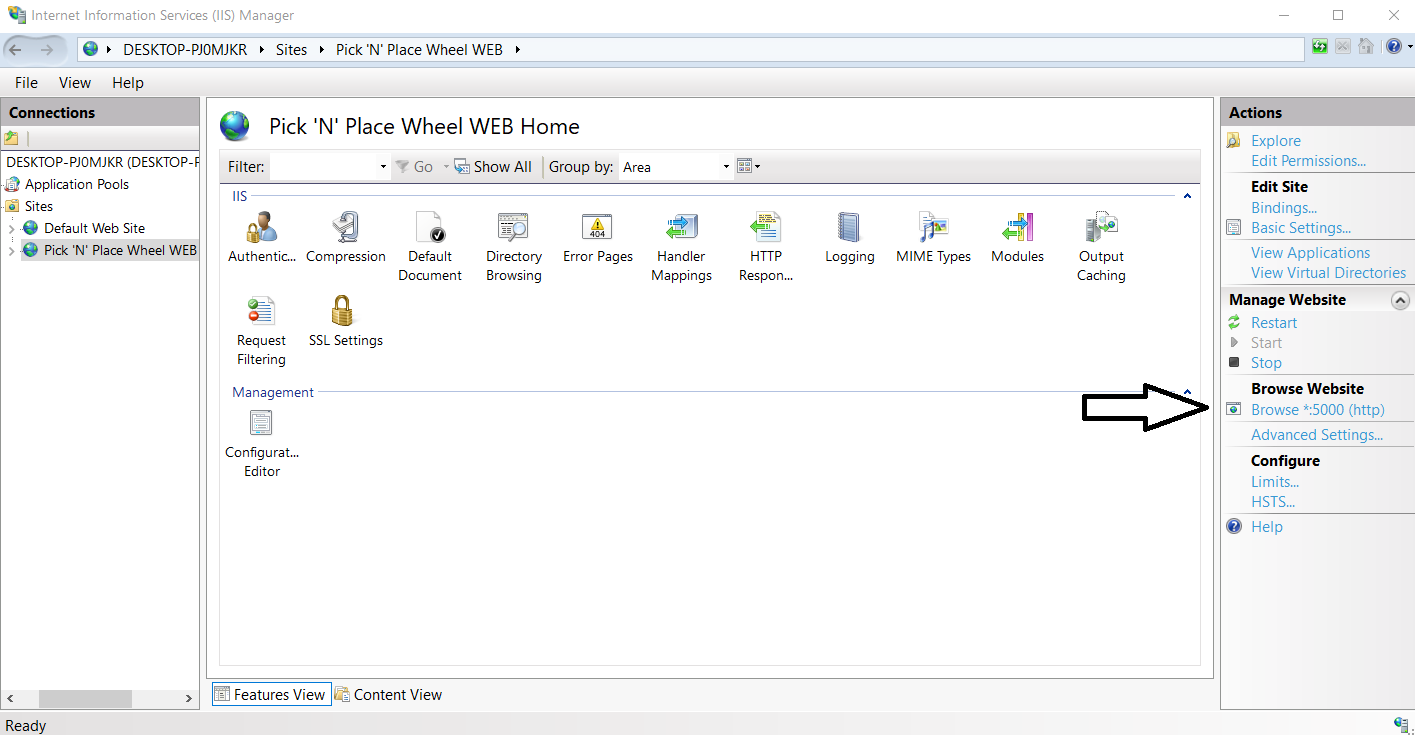This screenshot has width=1415, height=735.
Task: Open the HTTP Response Headers feature
Action: click(766, 247)
